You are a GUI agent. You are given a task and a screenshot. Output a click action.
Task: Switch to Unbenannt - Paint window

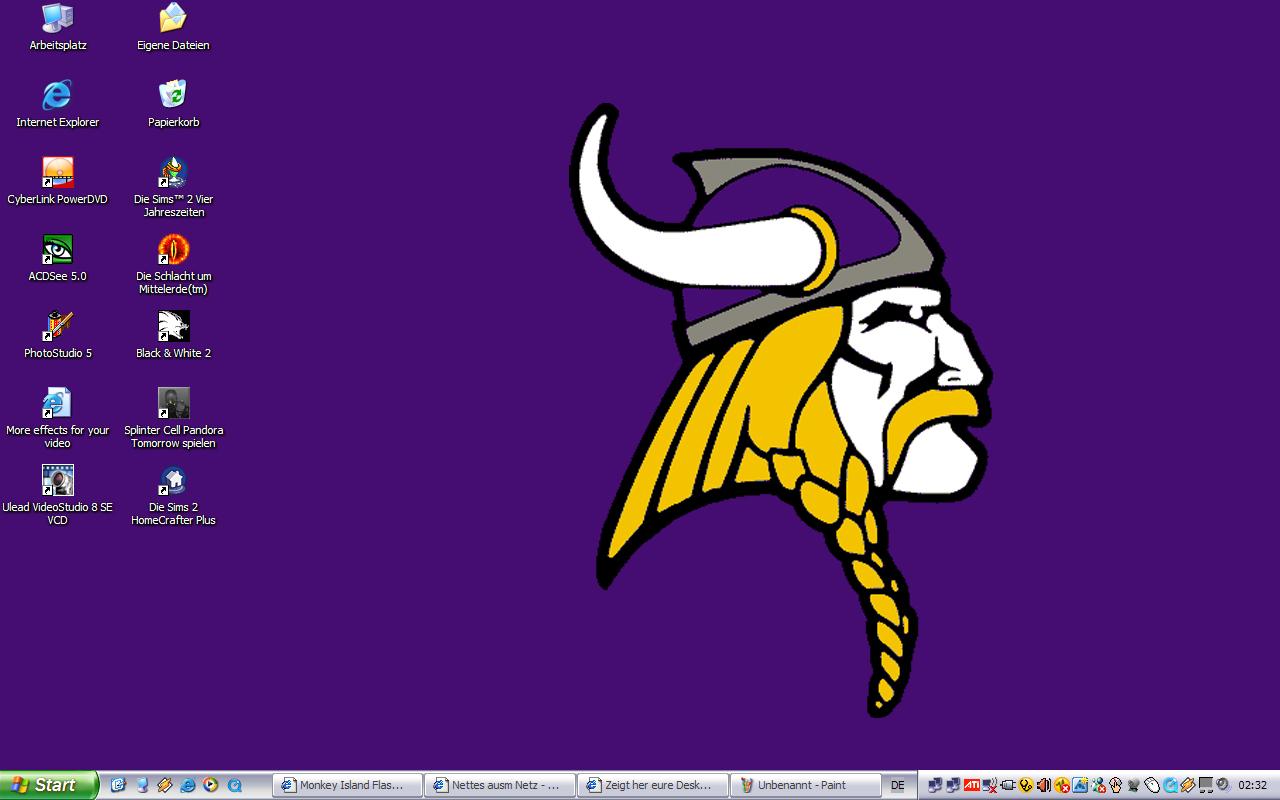point(806,785)
